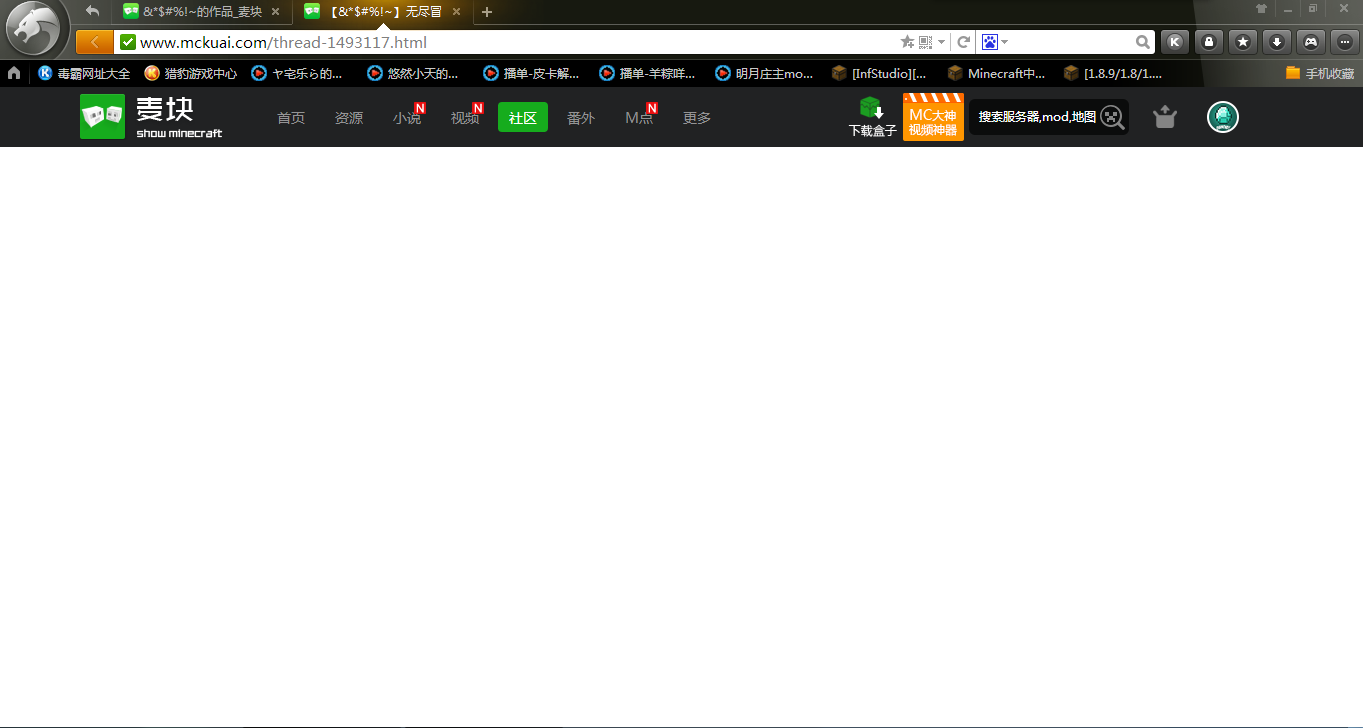The width and height of the screenshot is (1363, 728).
Task: Close the 无尽冒 tab
Action: pos(456,12)
